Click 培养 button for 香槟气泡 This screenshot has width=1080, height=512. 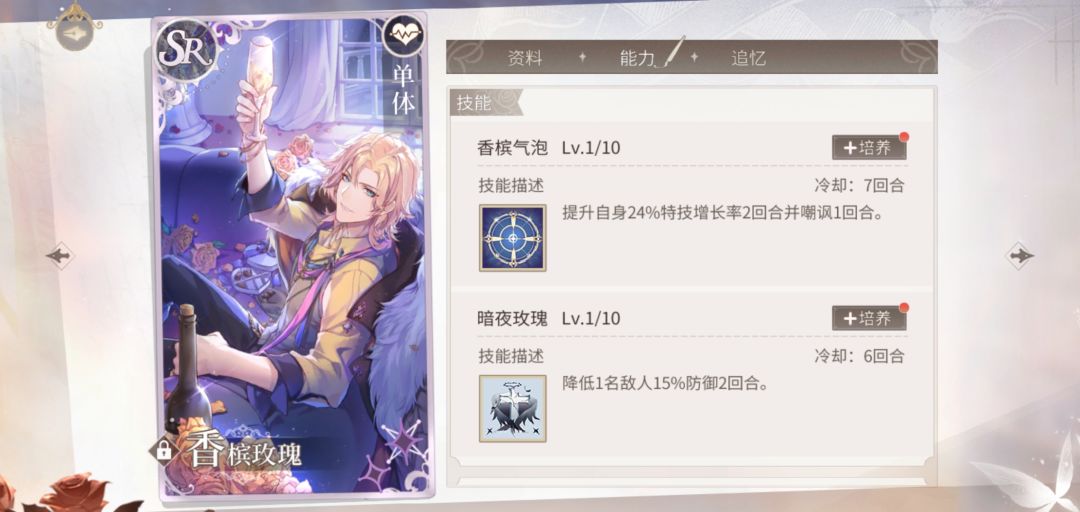pos(869,147)
